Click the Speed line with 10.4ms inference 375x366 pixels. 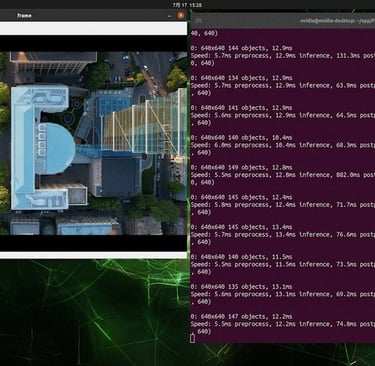[283, 145]
